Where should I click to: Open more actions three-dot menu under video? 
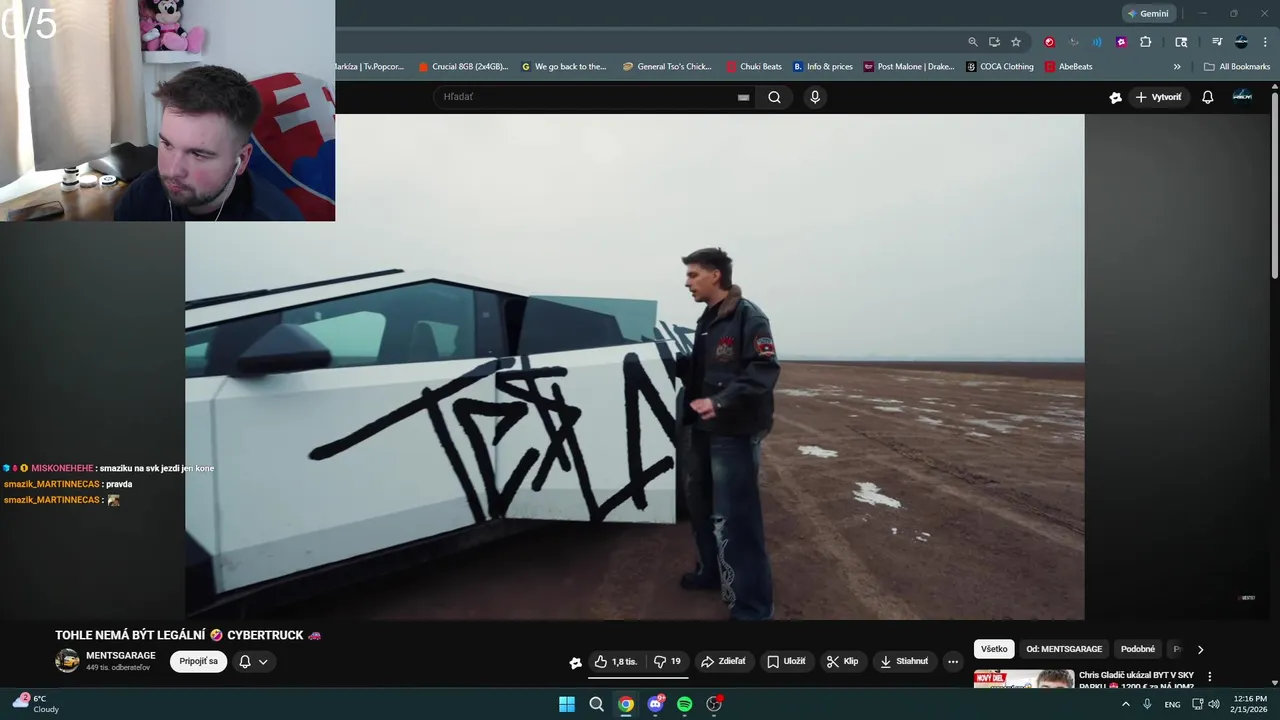(953, 661)
